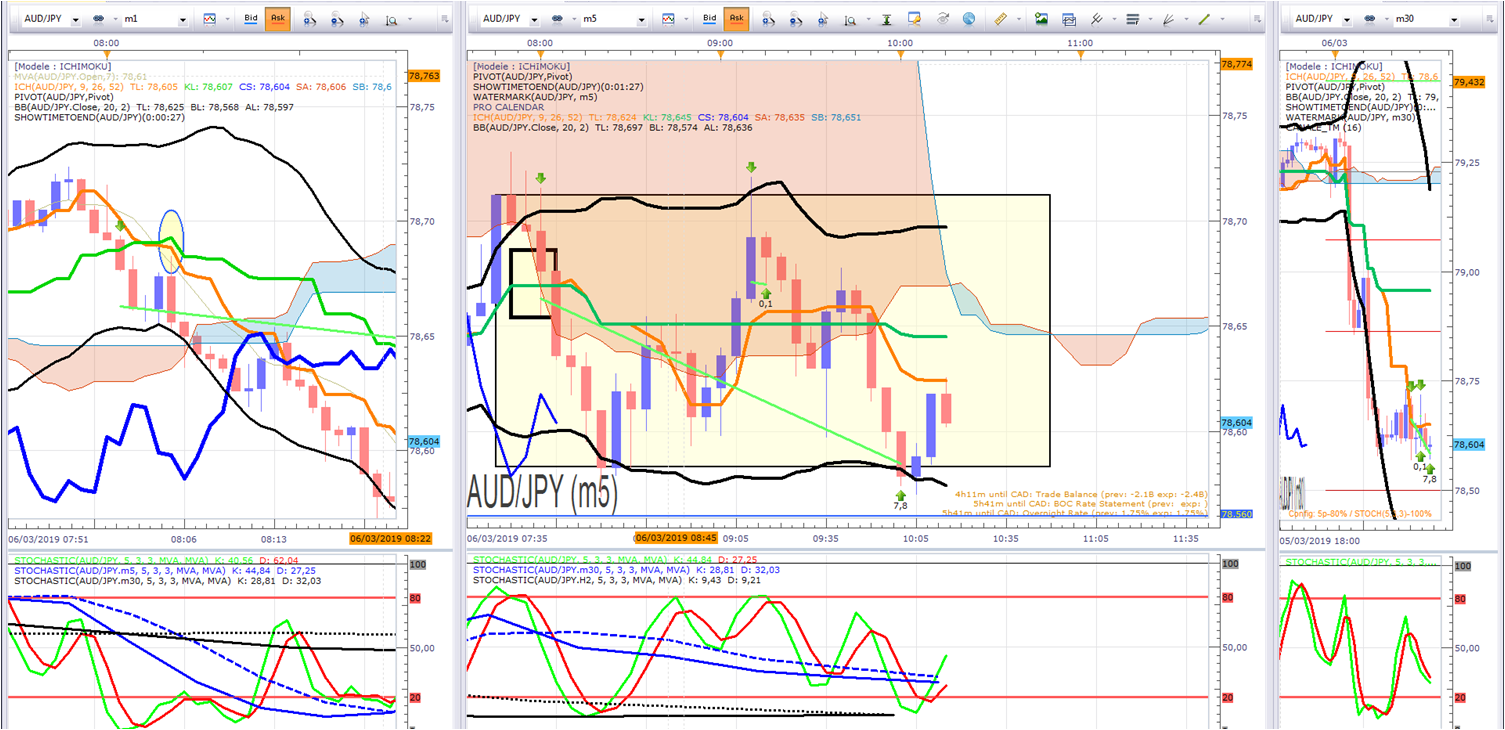1505x730 pixels.
Task: Click zoom in icon in the m1 chart toolbar
Action: pyautogui.click(x=310, y=19)
